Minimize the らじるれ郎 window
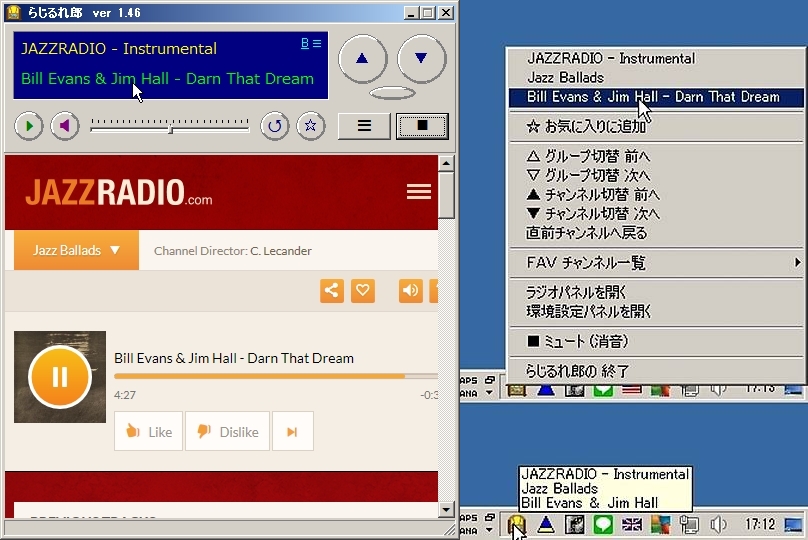Viewport: 808px width, 540px height. [x=411, y=13]
